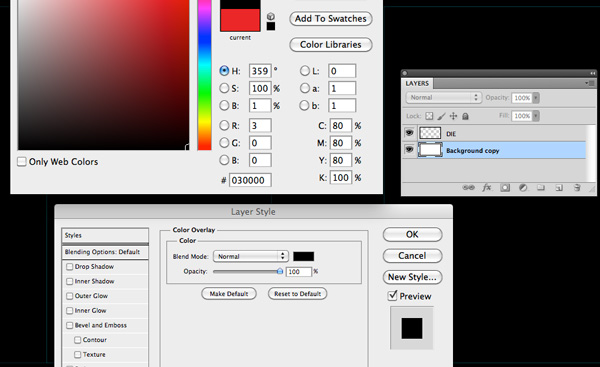Click the Color Overlay black color swatch
The height and width of the screenshot is (367, 600).
303,256
